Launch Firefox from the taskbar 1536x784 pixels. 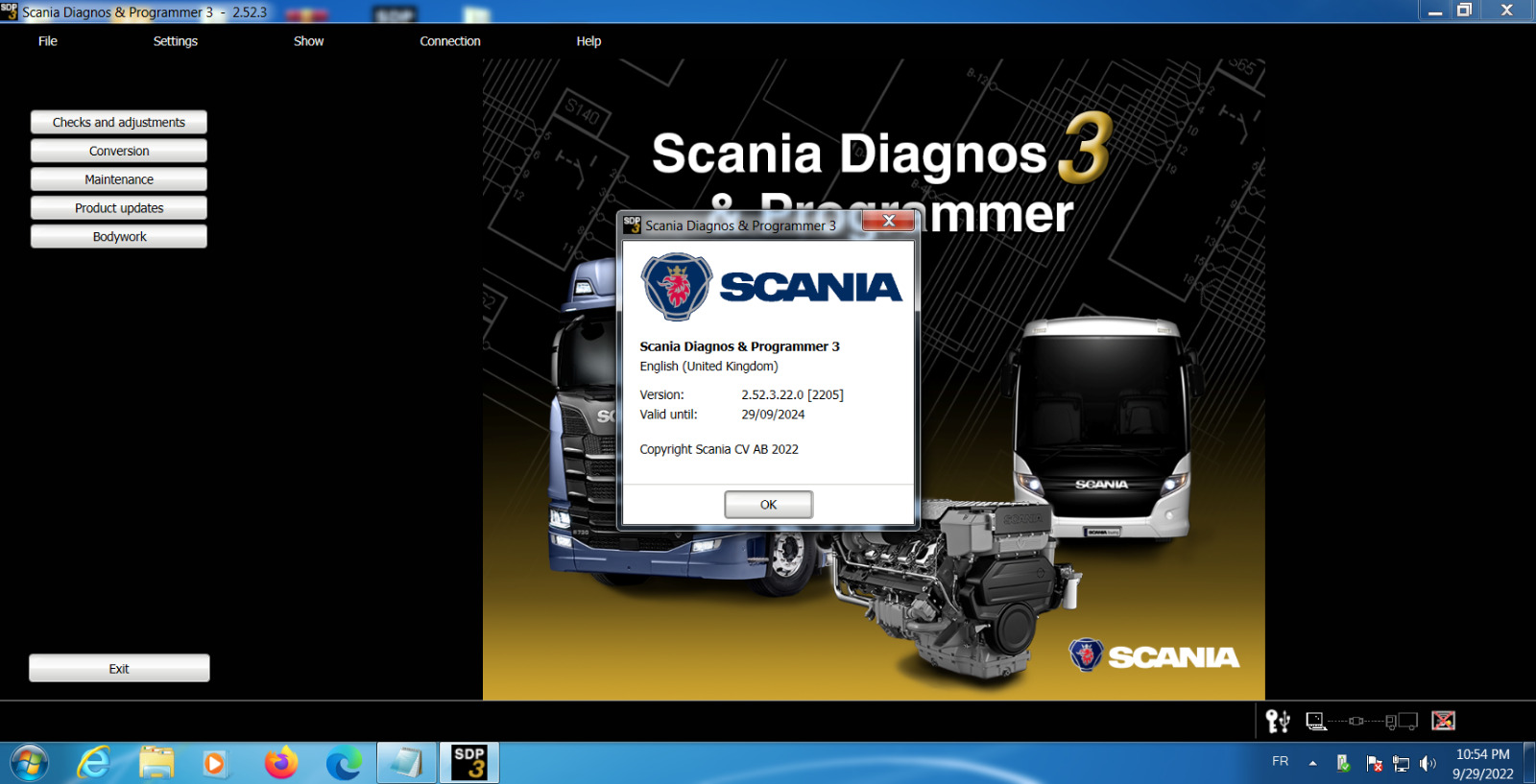(x=281, y=764)
